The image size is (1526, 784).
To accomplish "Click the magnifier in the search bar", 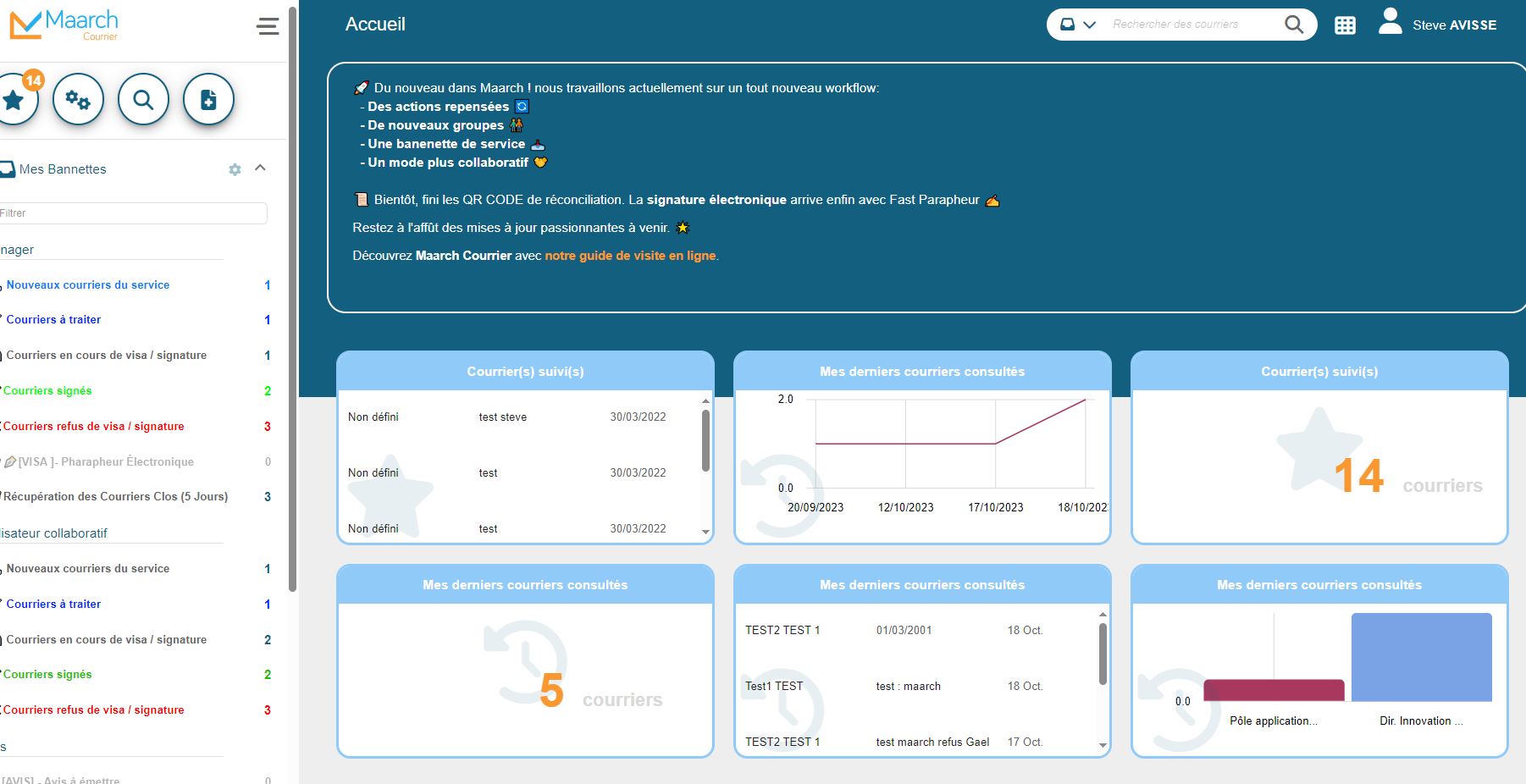I will [1293, 25].
